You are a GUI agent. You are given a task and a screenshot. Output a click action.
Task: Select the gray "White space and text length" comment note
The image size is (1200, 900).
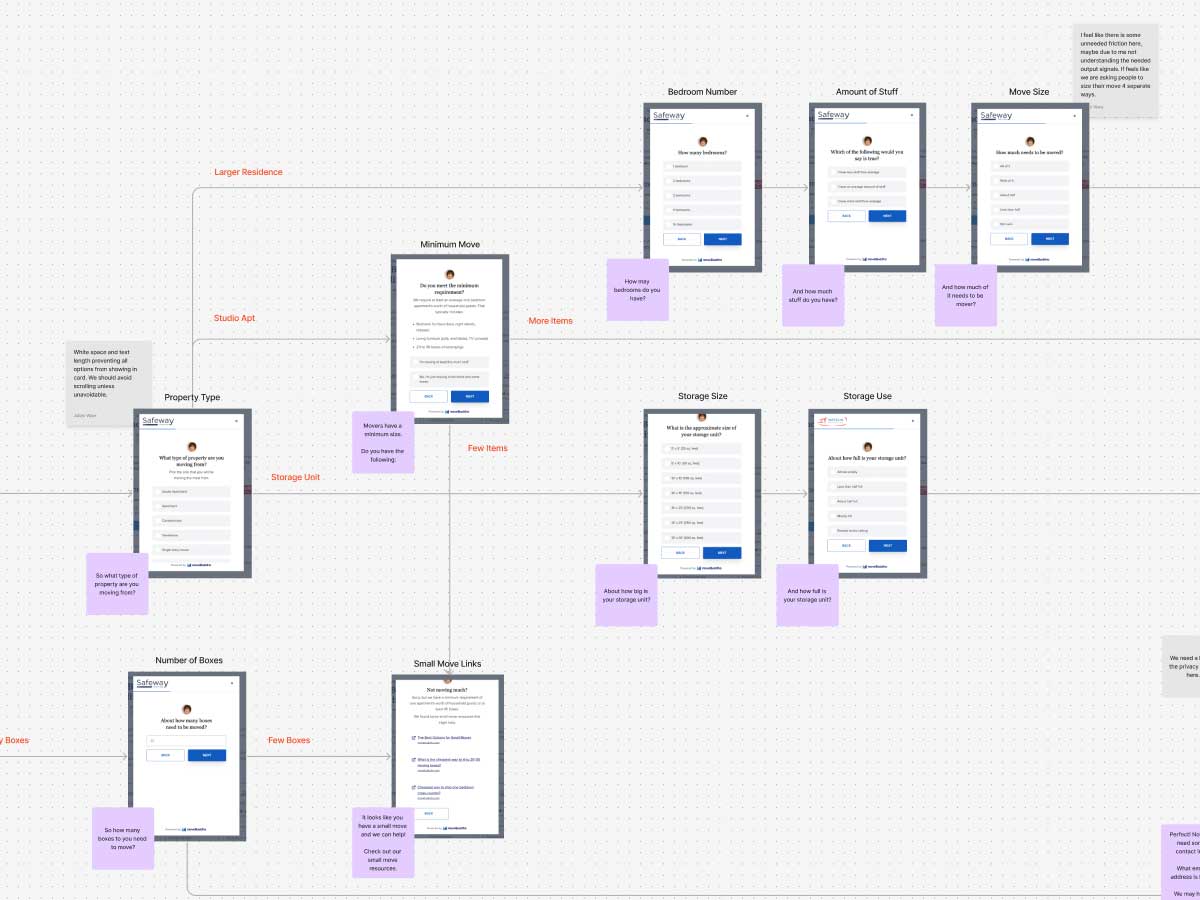click(x=109, y=384)
